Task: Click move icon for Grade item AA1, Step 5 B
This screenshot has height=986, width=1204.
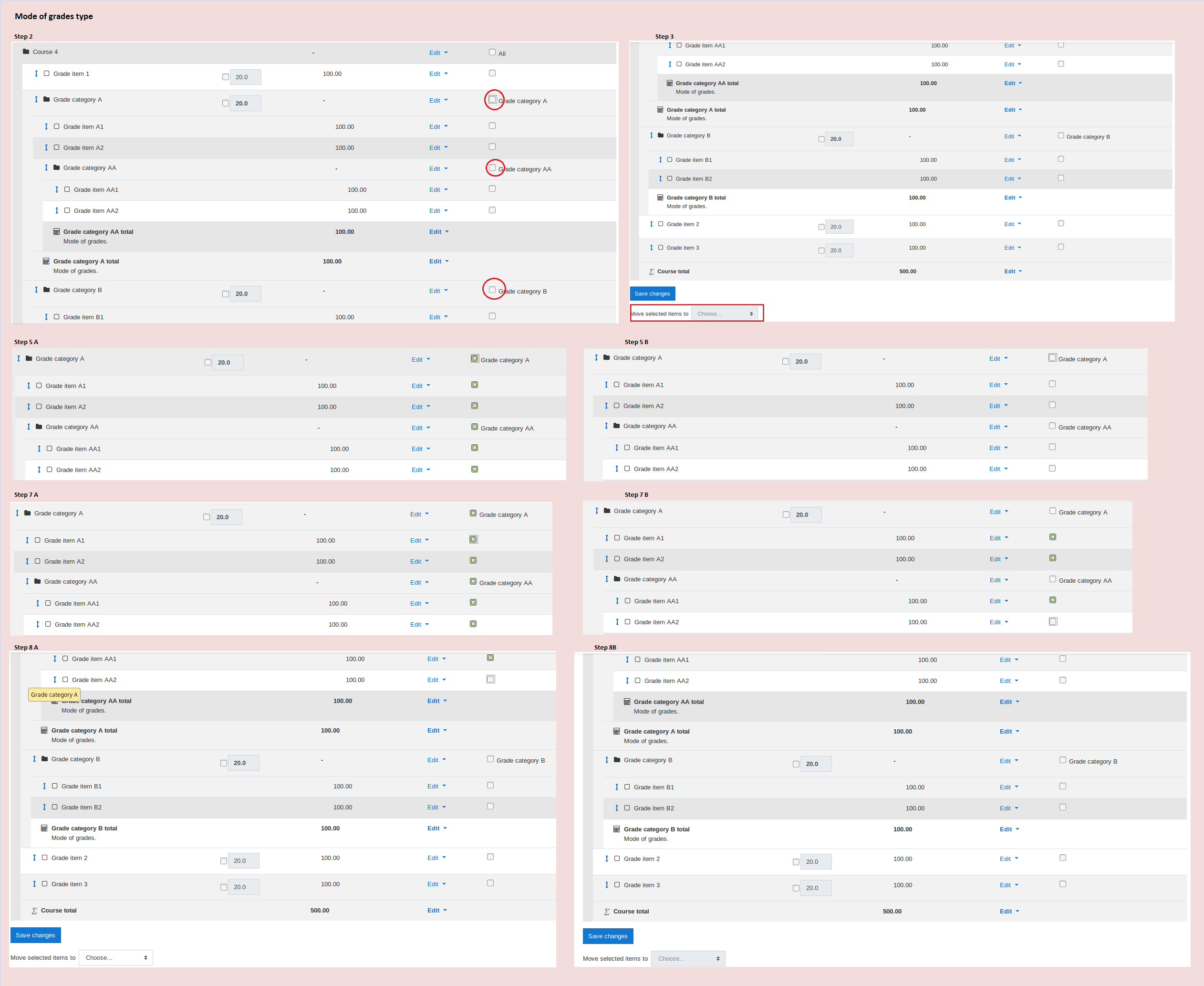Action: coord(617,448)
